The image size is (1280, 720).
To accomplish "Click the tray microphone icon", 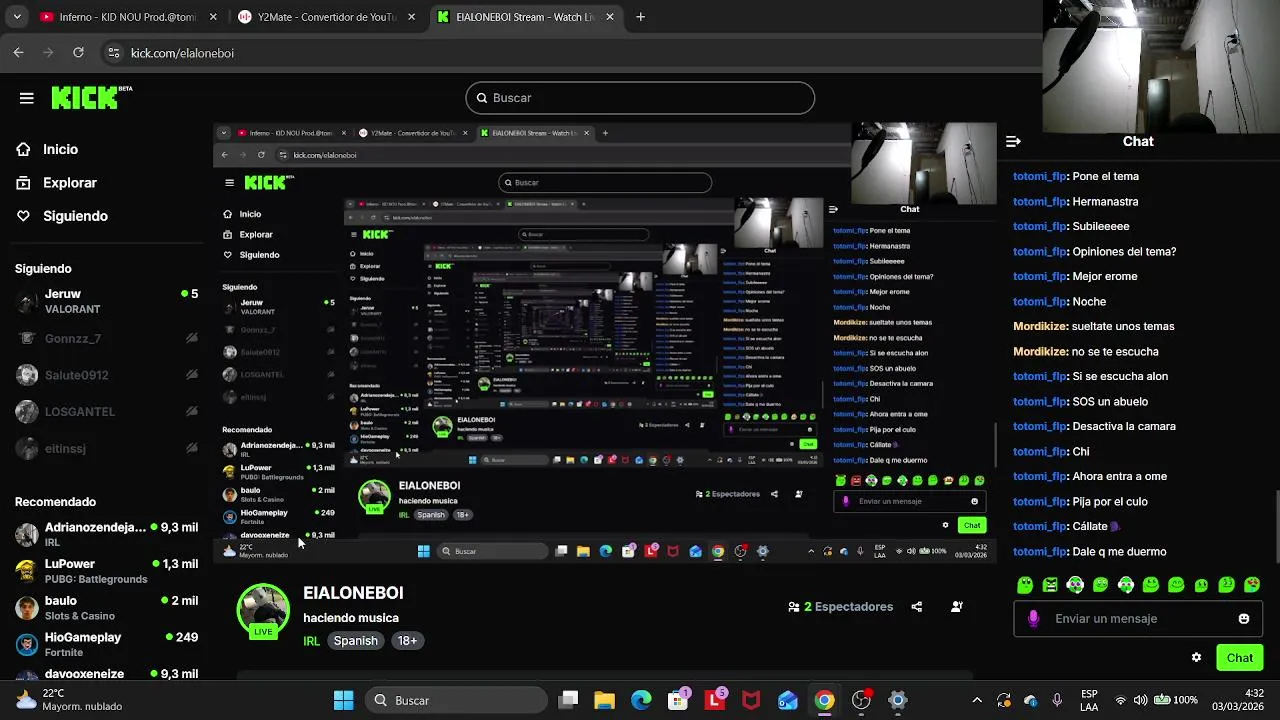I will click(x=1057, y=700).
